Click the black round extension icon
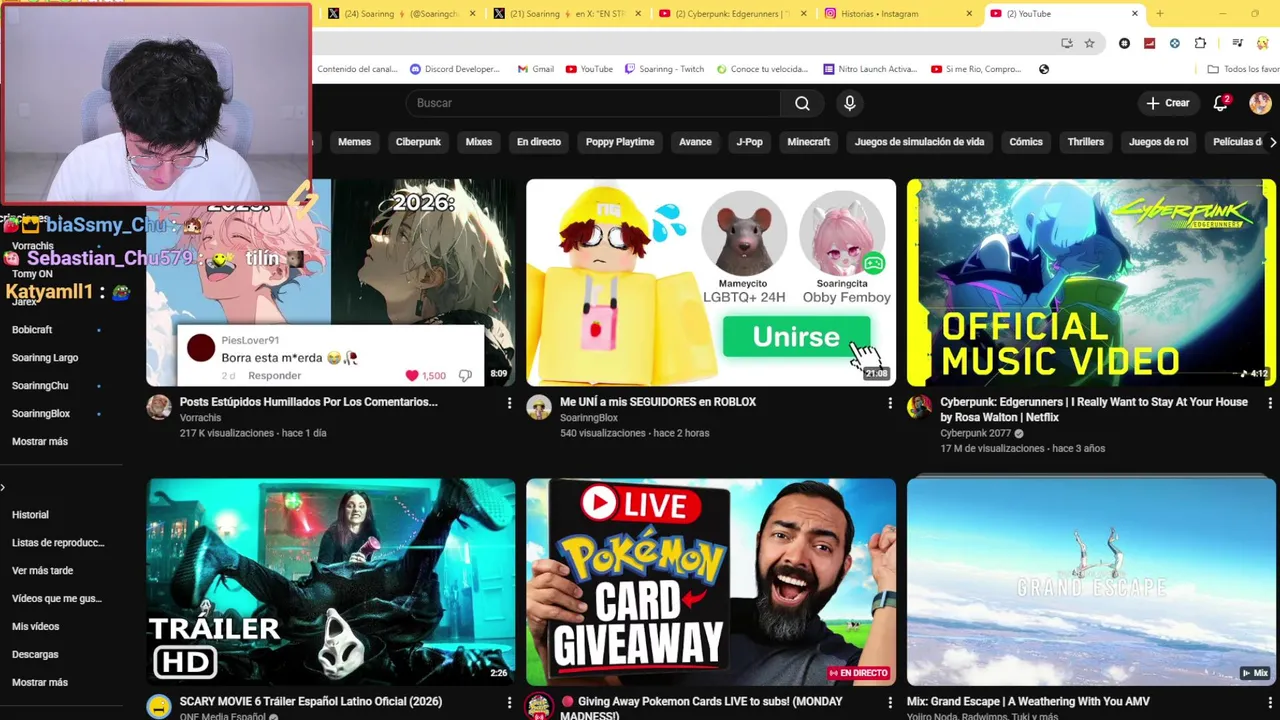This screenshot has width=1280, height=720. pyautogui.click(x=1125, y=43)
